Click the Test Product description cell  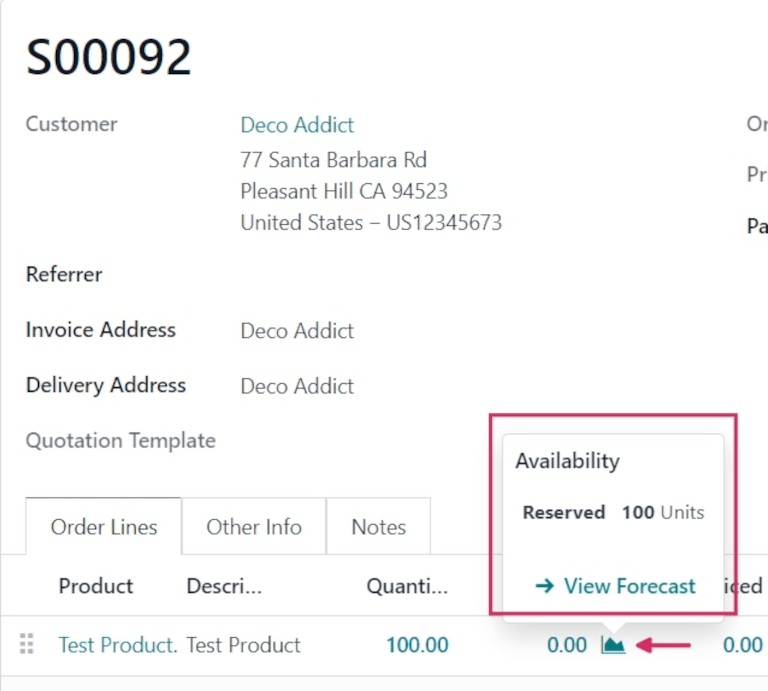243,645
